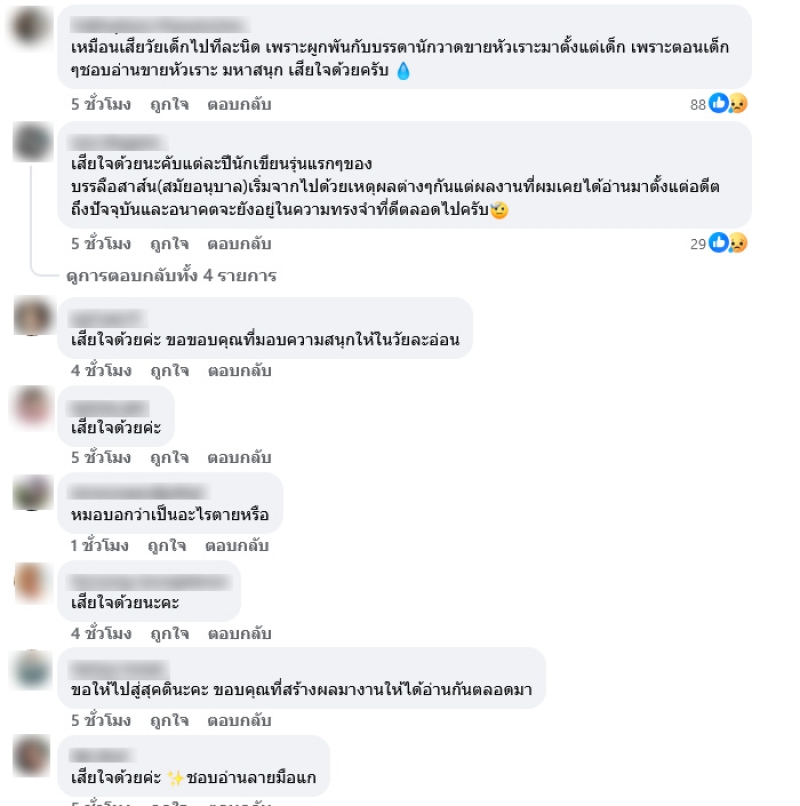Expand ดูการตอบกลับทั้ง 4 รายการ replies
The width and height of the screenshot is (800, 806).
(x=172, y=276)
